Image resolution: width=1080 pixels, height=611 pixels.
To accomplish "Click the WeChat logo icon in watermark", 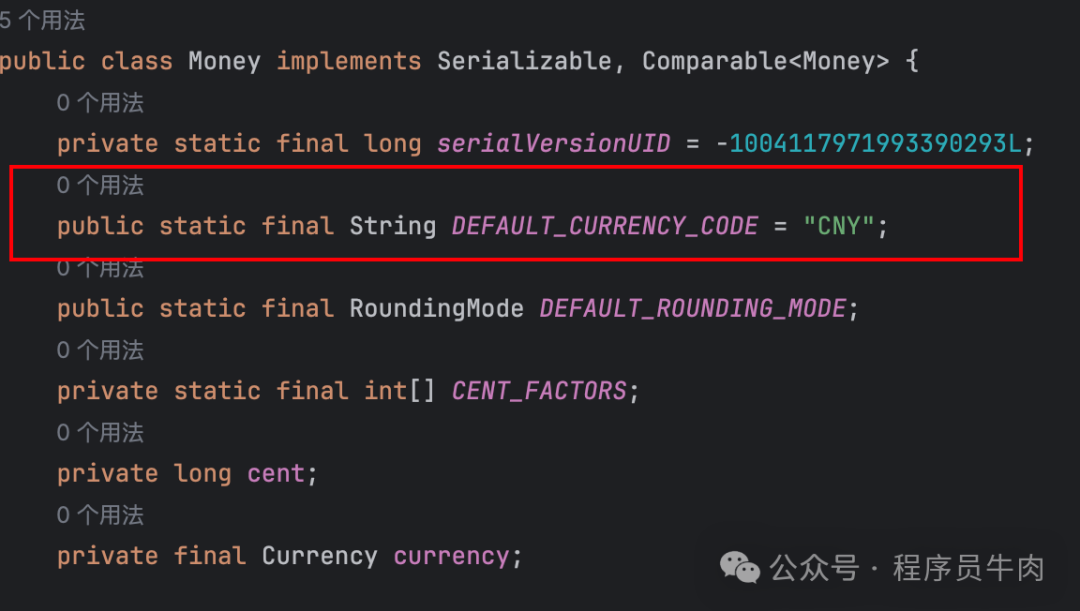I will click(x=741, y=568).
